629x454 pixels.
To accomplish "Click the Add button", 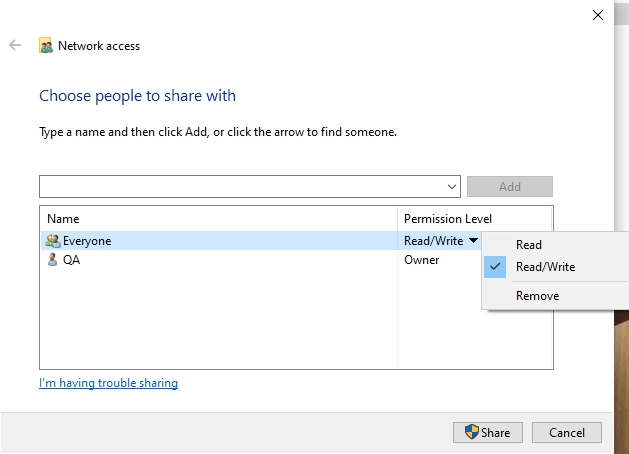I will pyautogui.click(x=509, y=187).
